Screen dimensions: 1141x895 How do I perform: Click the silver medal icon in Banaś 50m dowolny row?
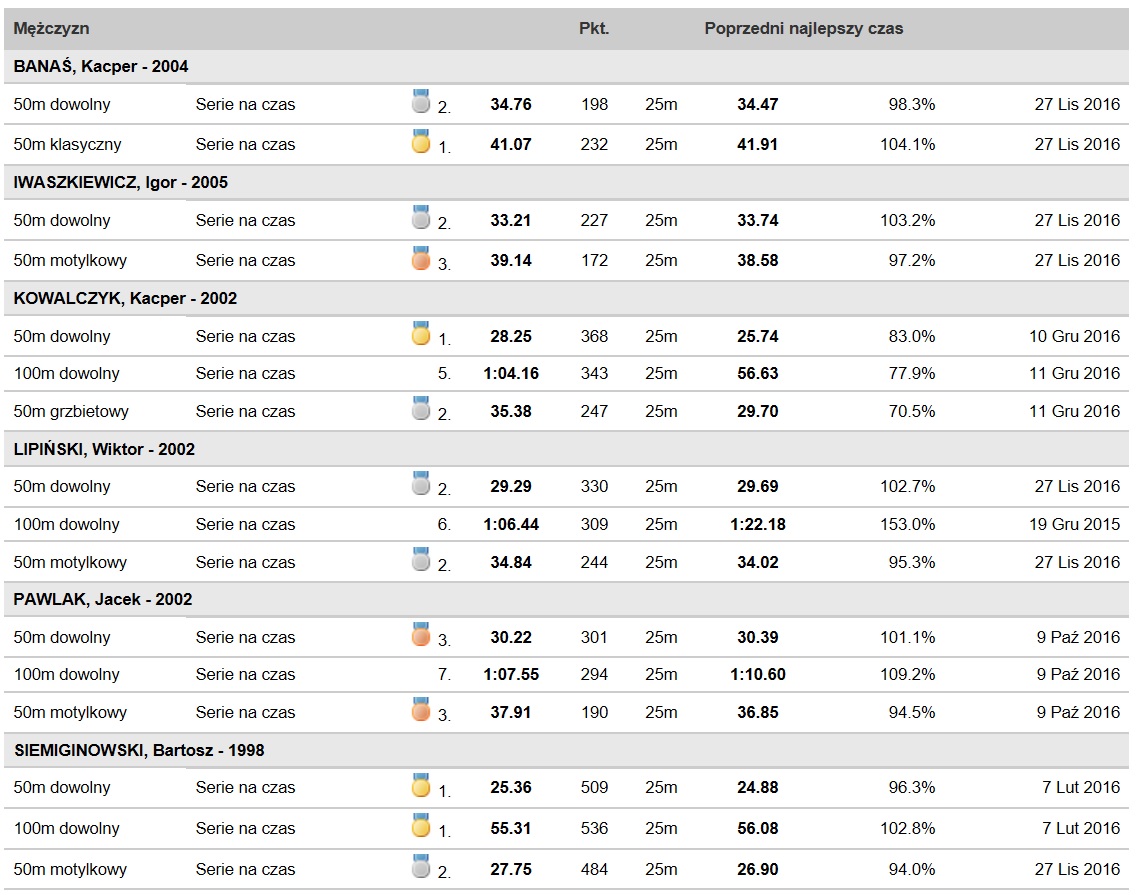421,101
